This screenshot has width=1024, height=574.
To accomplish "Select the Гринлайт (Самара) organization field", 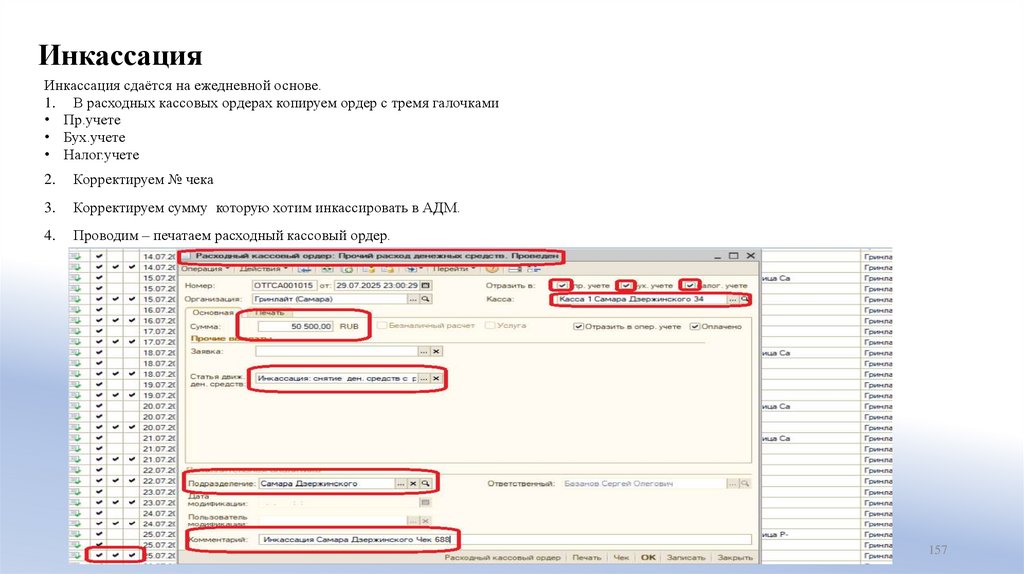I will point(330,299).
